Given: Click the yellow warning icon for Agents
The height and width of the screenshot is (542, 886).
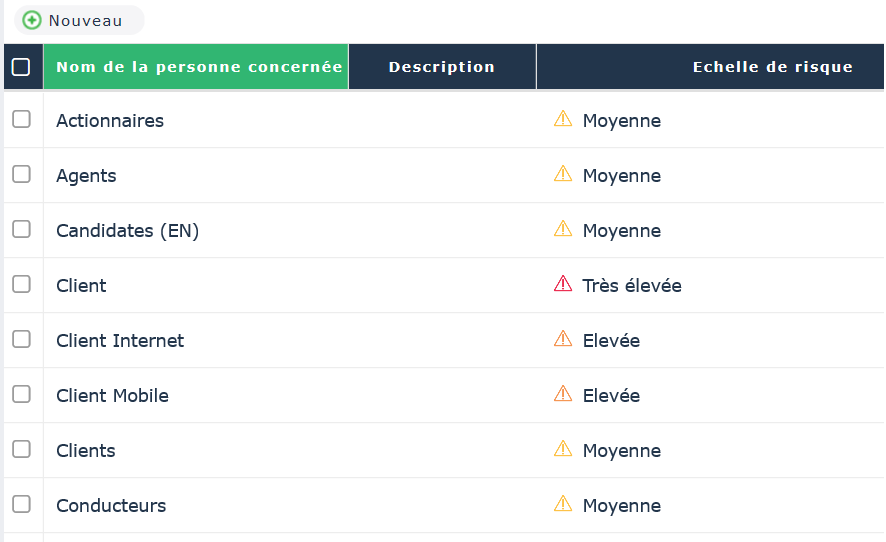Looking at the screenshot, I should pos(563,175).
